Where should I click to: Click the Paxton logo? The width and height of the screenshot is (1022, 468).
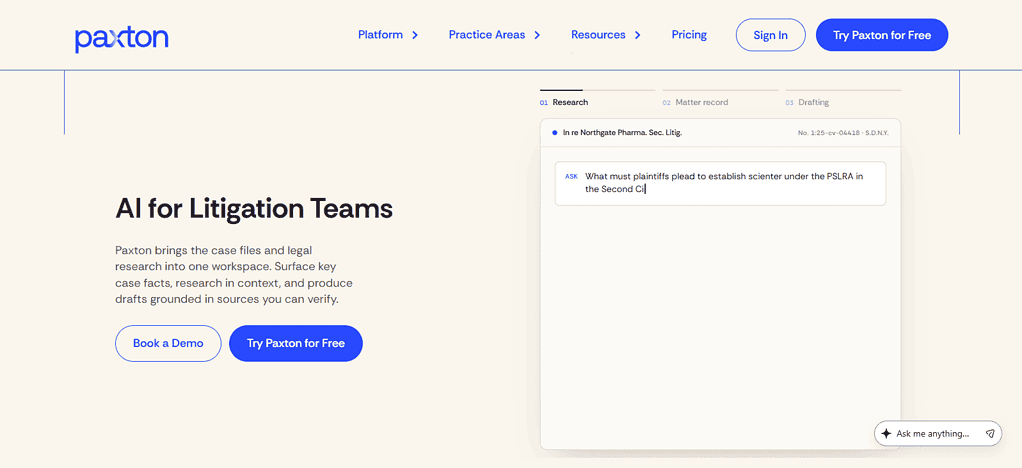121,38
